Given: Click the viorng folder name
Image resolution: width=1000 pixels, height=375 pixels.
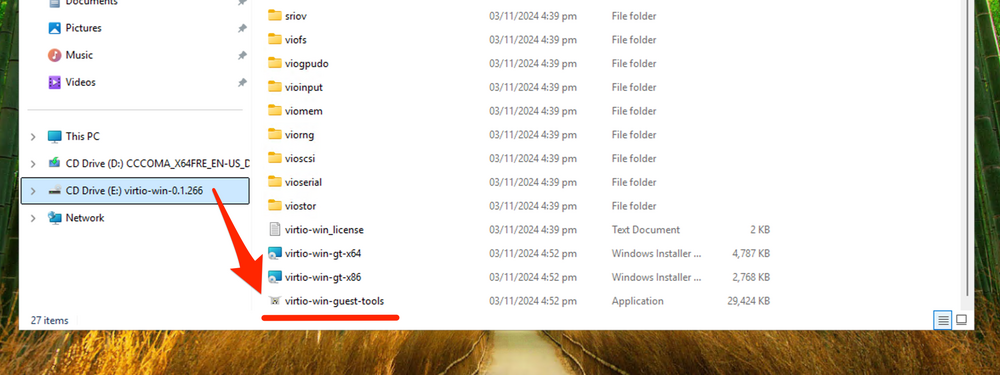Looking at the screenshot, I should [x=300, y=135].
